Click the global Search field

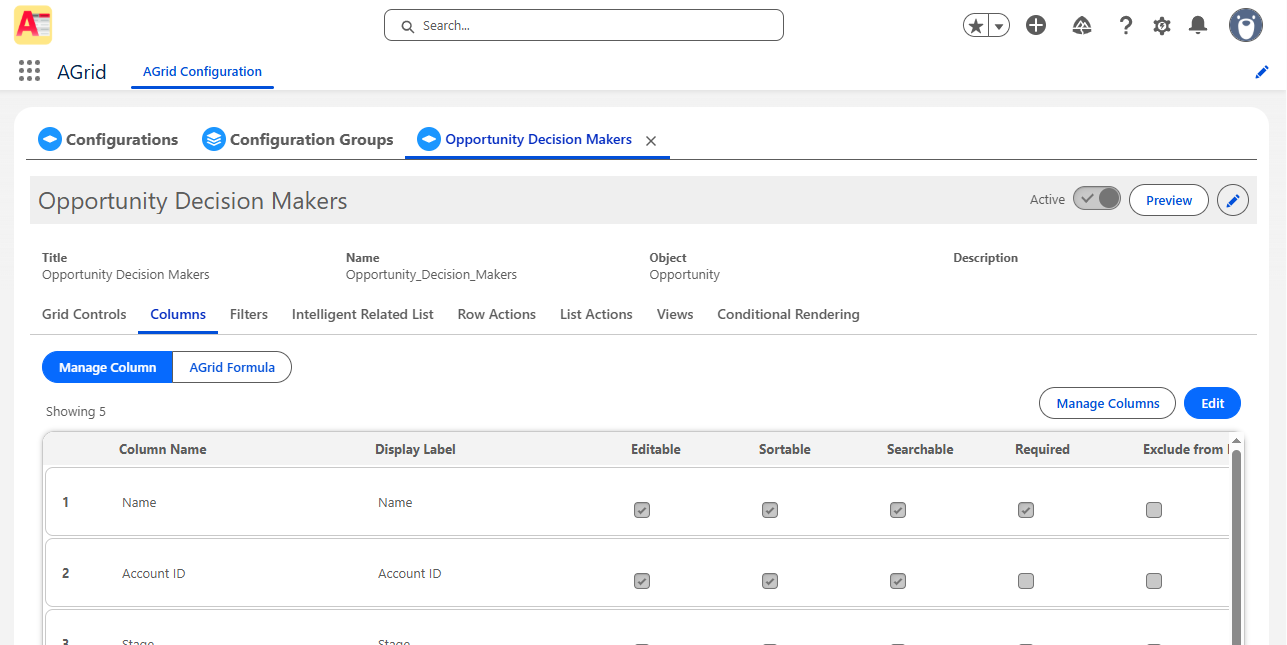tap(584, 26)
